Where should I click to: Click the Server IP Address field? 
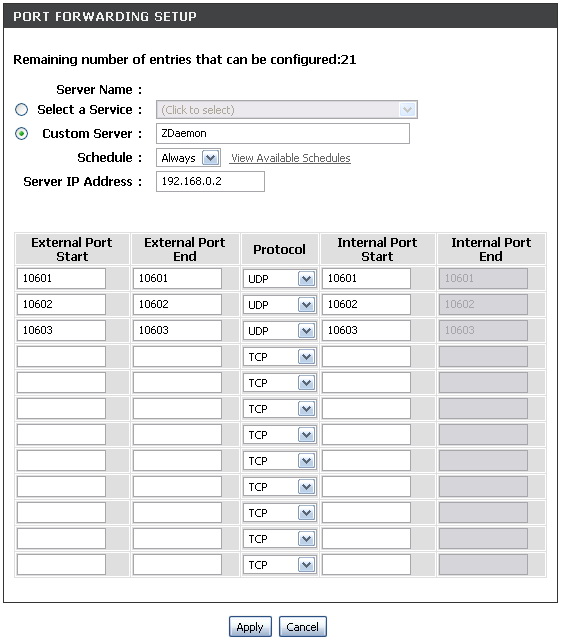tap(210, 181)
